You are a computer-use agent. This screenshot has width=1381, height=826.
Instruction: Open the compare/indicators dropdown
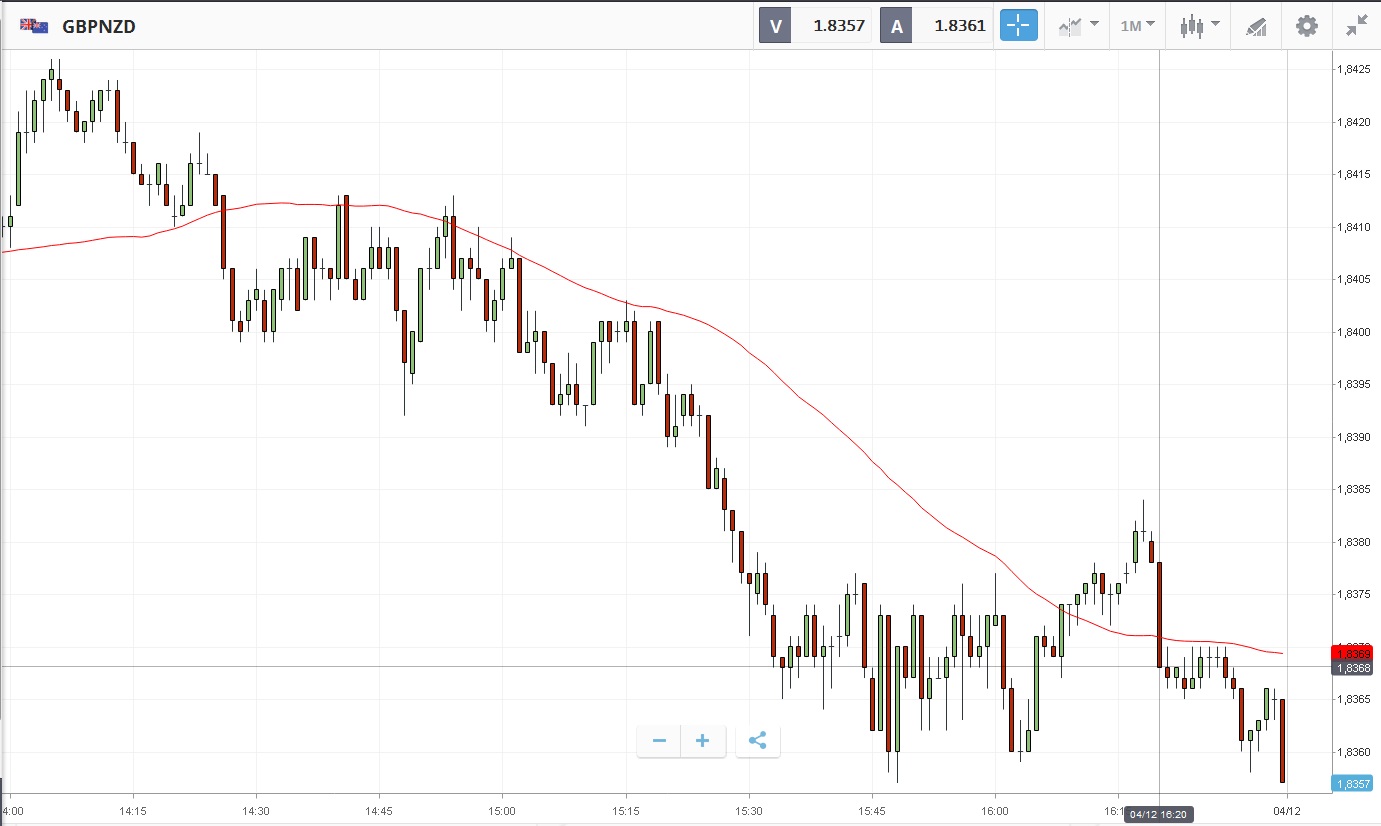click(1079, 26)
